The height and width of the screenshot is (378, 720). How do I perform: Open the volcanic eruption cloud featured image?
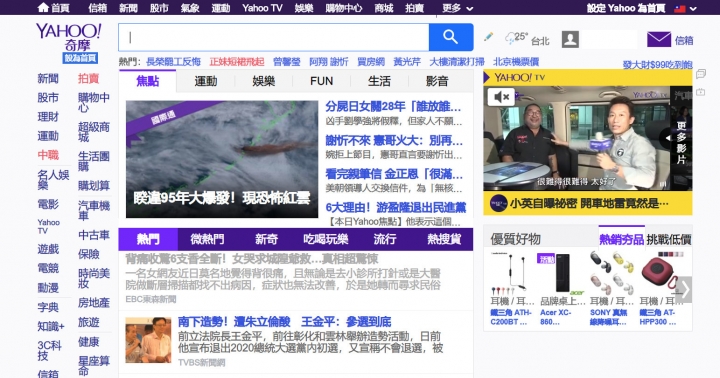(x=222, y=159)
